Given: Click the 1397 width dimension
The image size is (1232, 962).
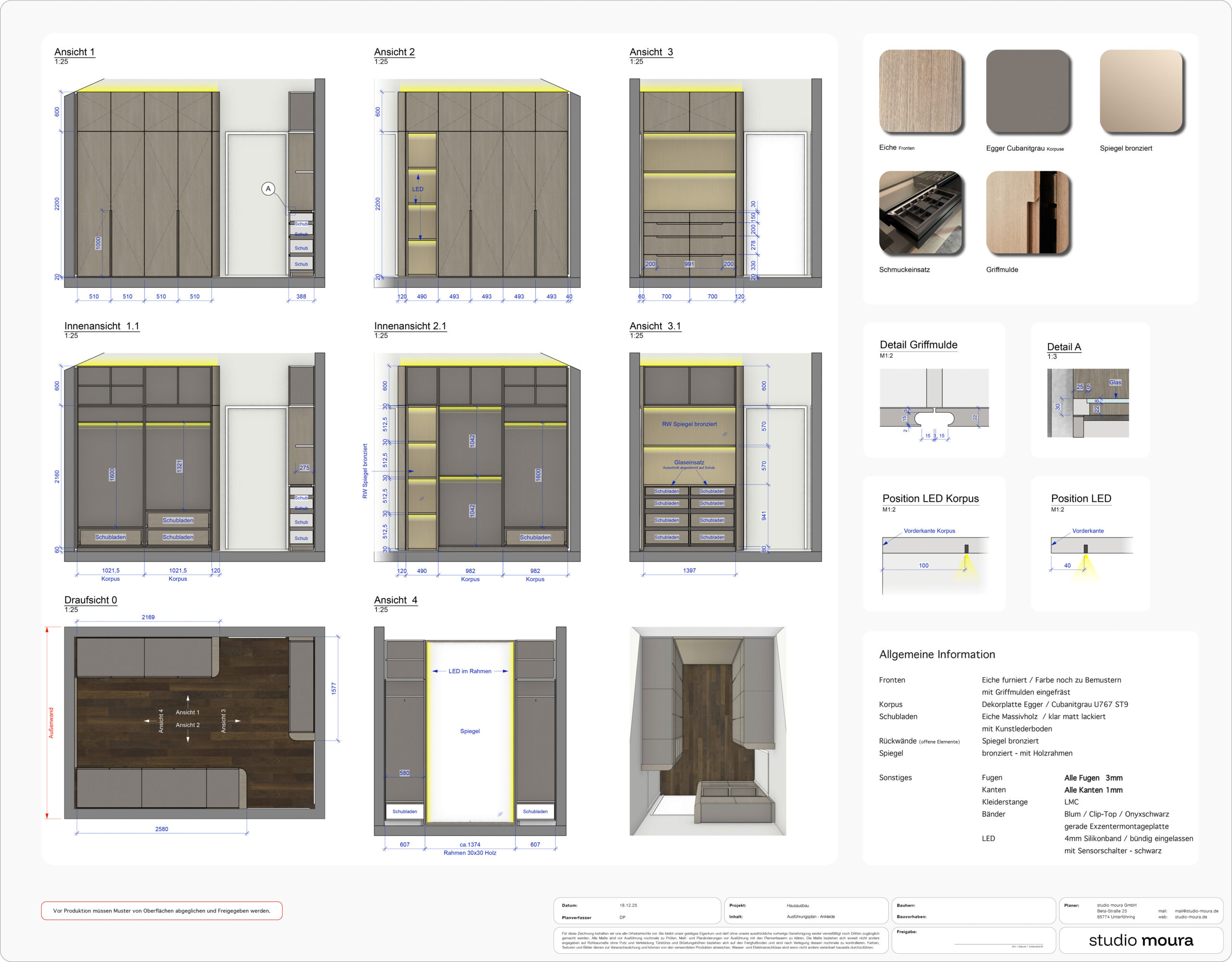Looking at the screenshot, I should (689, 570).
